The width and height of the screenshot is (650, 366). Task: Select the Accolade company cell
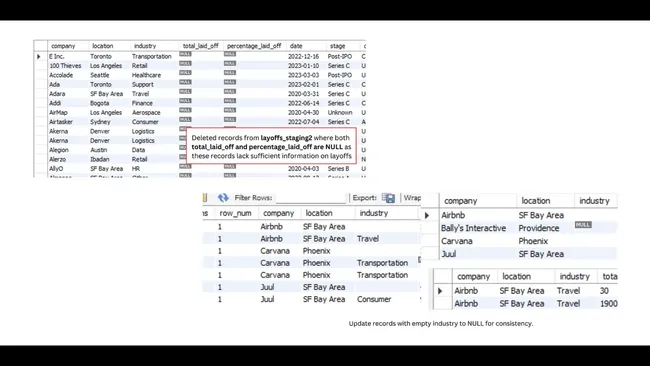(61, 75)
